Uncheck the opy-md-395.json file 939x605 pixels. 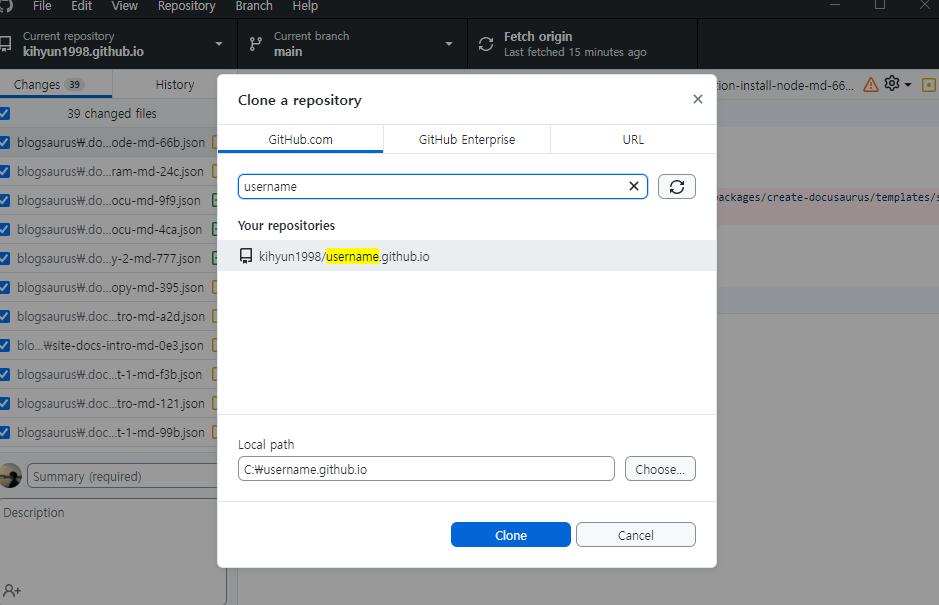(5, 288)
